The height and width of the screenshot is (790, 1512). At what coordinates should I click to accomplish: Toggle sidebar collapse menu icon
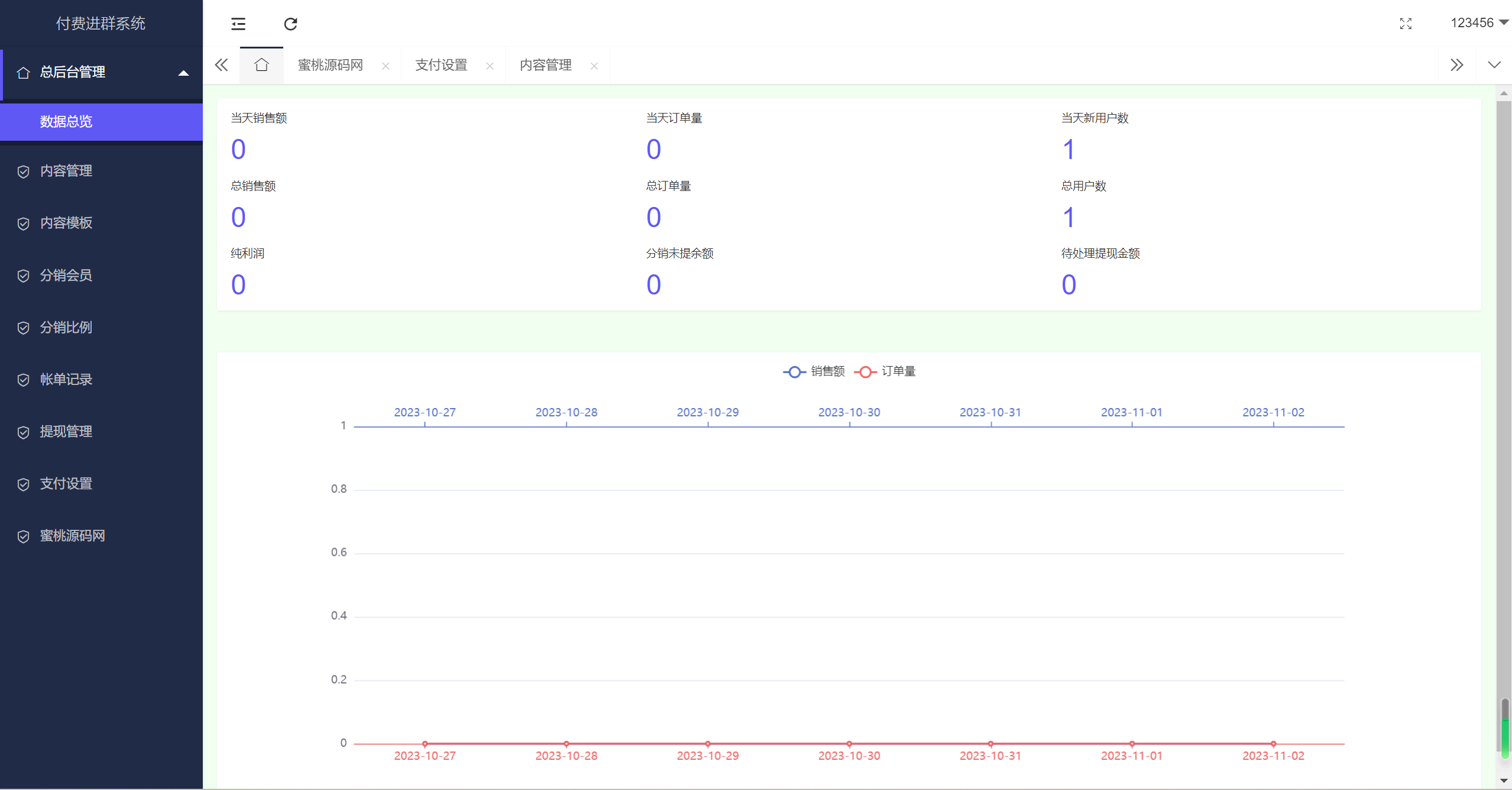[x=238, y=24]
